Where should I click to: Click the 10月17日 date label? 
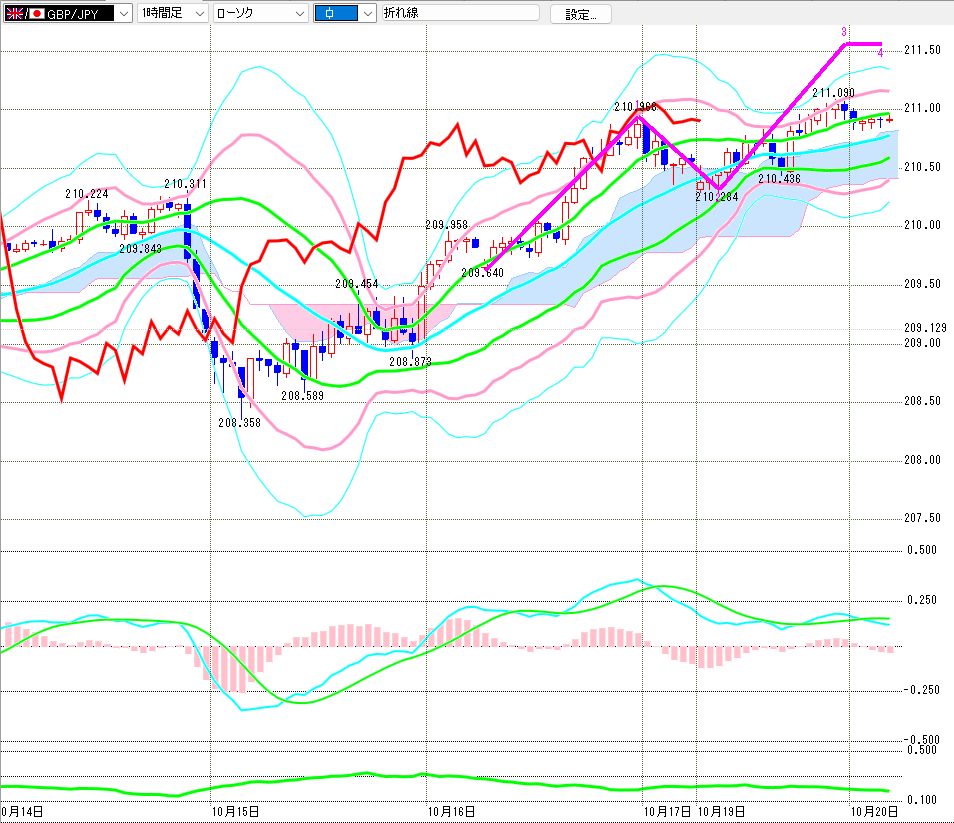tap(667, 811)
